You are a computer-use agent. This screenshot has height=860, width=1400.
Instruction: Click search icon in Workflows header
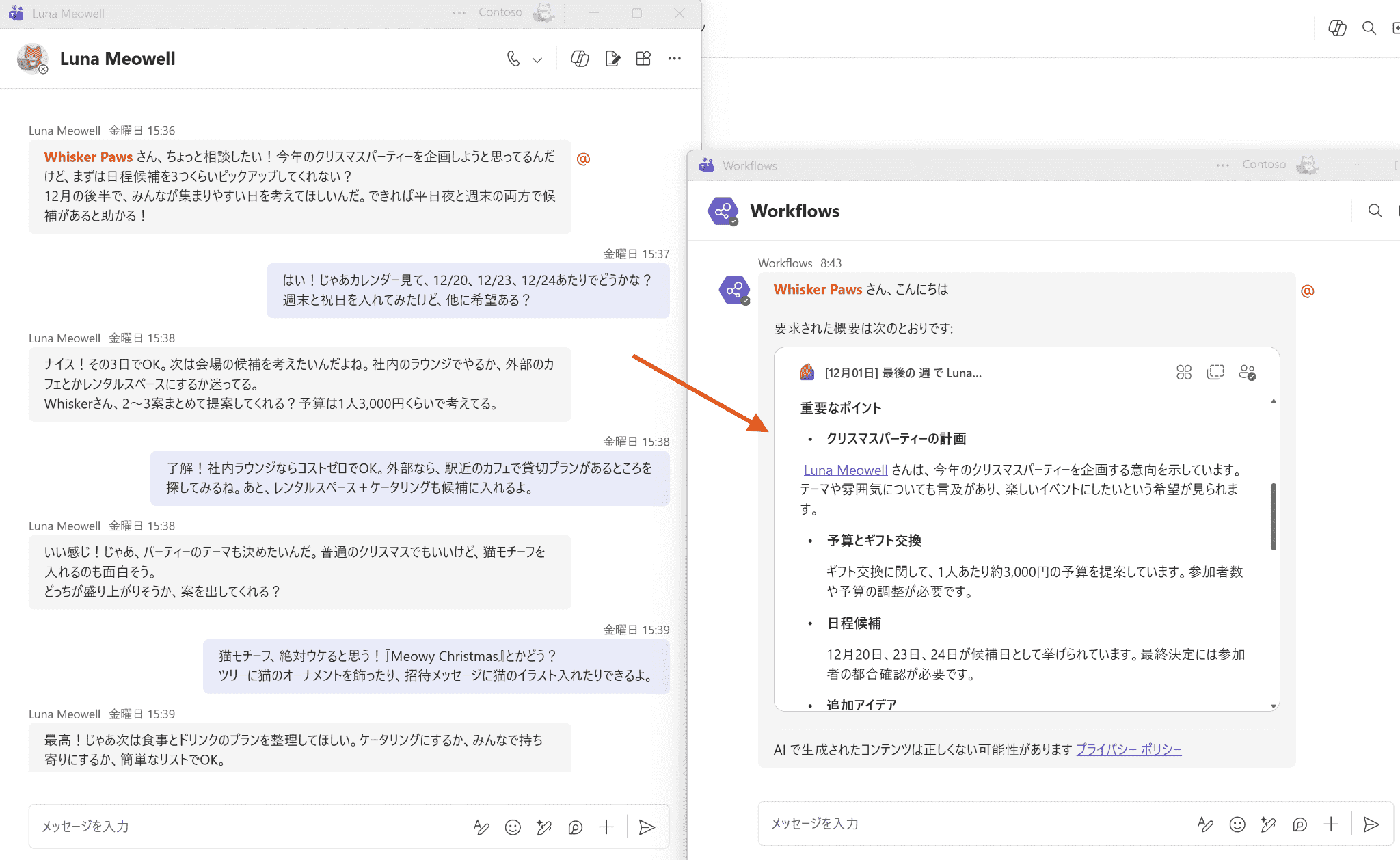pos(1375,211)
